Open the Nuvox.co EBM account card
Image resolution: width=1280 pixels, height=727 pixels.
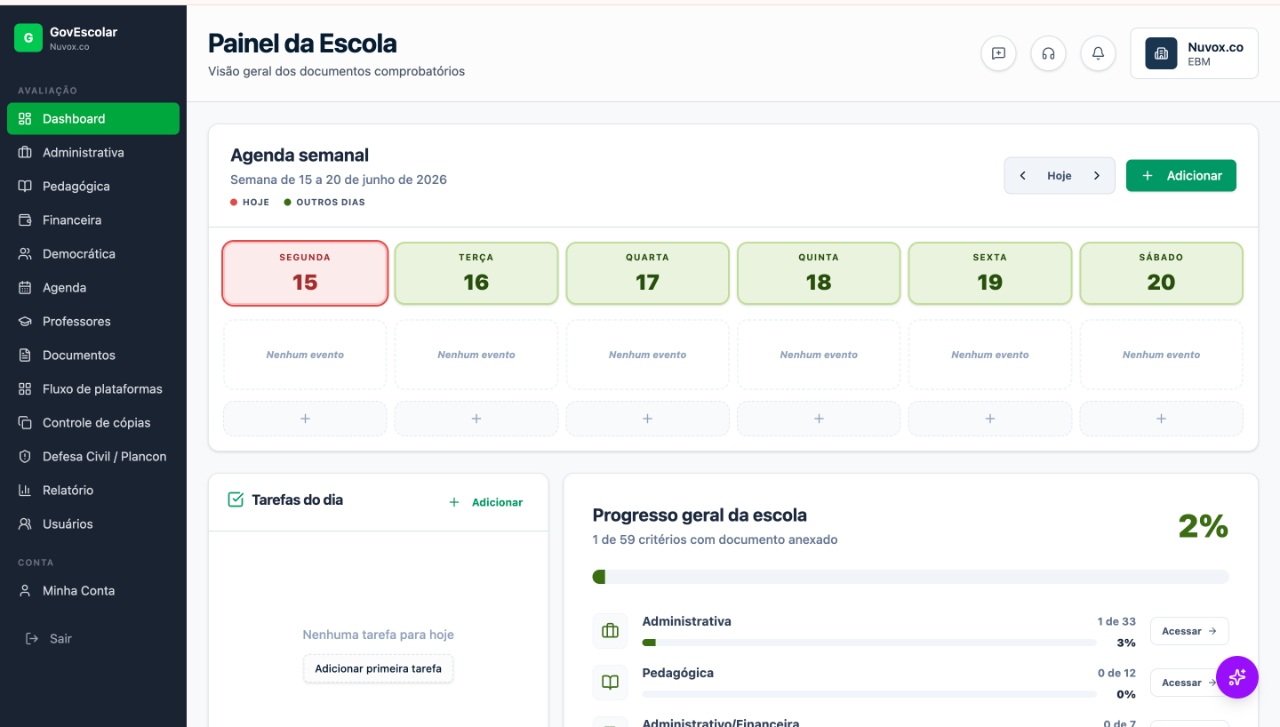click(1194, 54)
